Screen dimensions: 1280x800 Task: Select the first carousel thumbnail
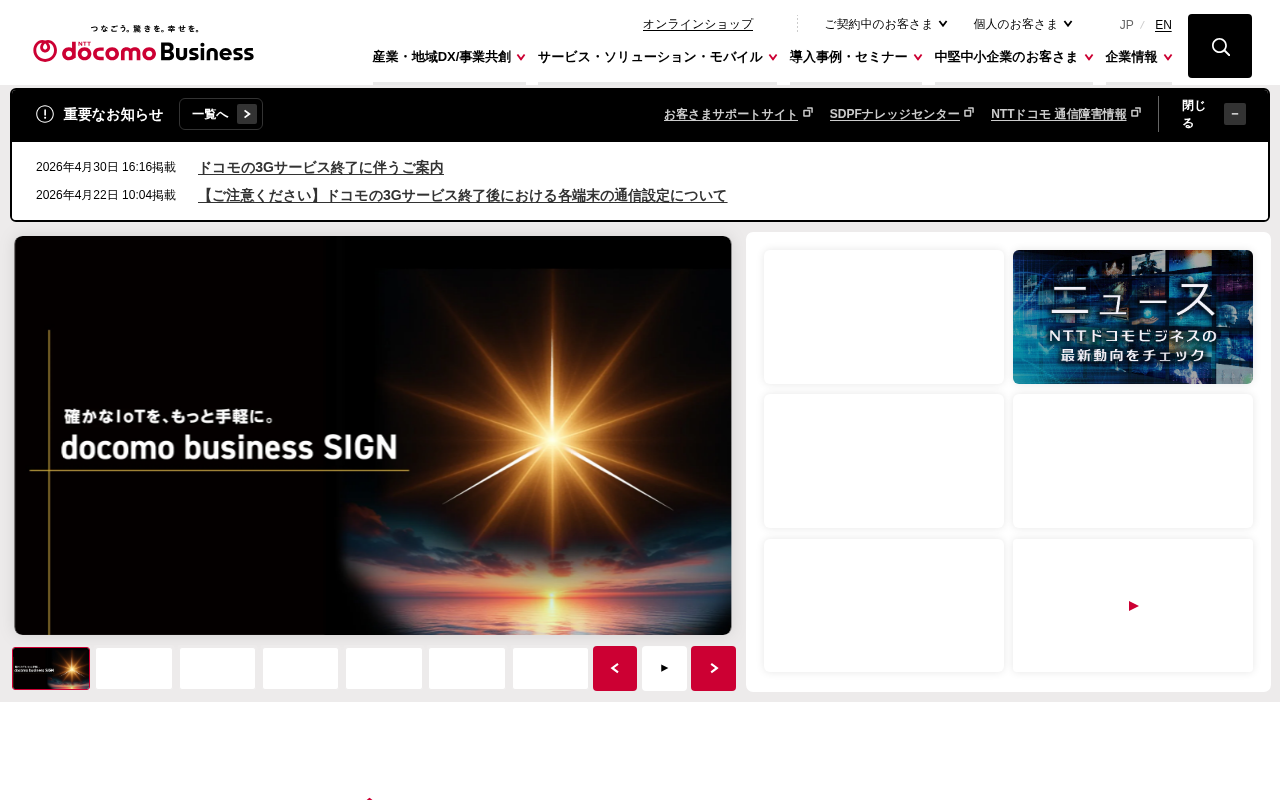point(51,668)
